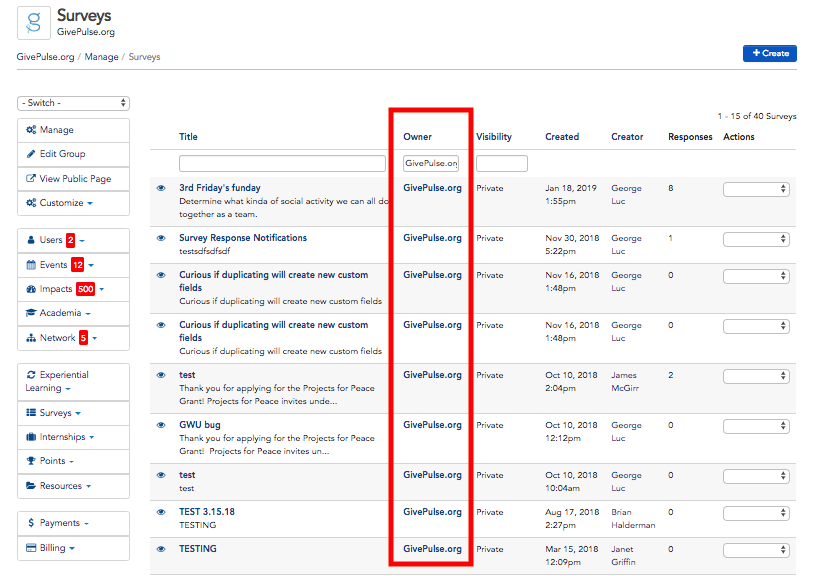Screen dimensions: 813x576
Task: Toggle eye icon for 3rd Friday's funday
Action: point(161,188)
